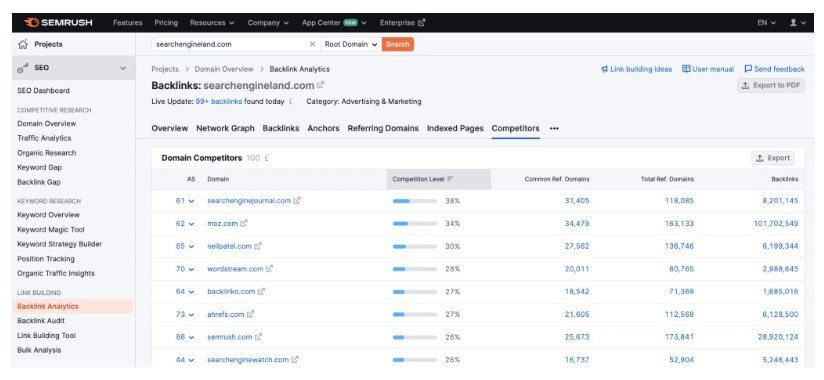Click the three-dots more tabs icon

coord(554,129)
